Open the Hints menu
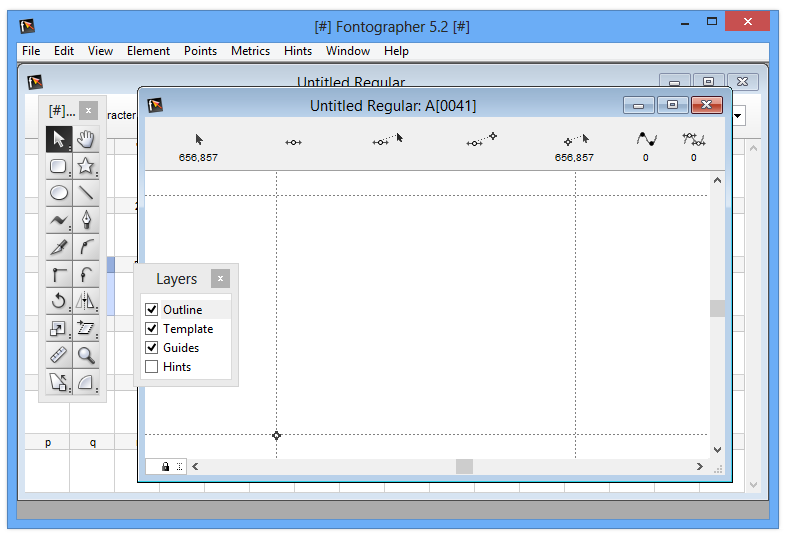The height and width of the screenshot is (538, 788). click(298, 51)
